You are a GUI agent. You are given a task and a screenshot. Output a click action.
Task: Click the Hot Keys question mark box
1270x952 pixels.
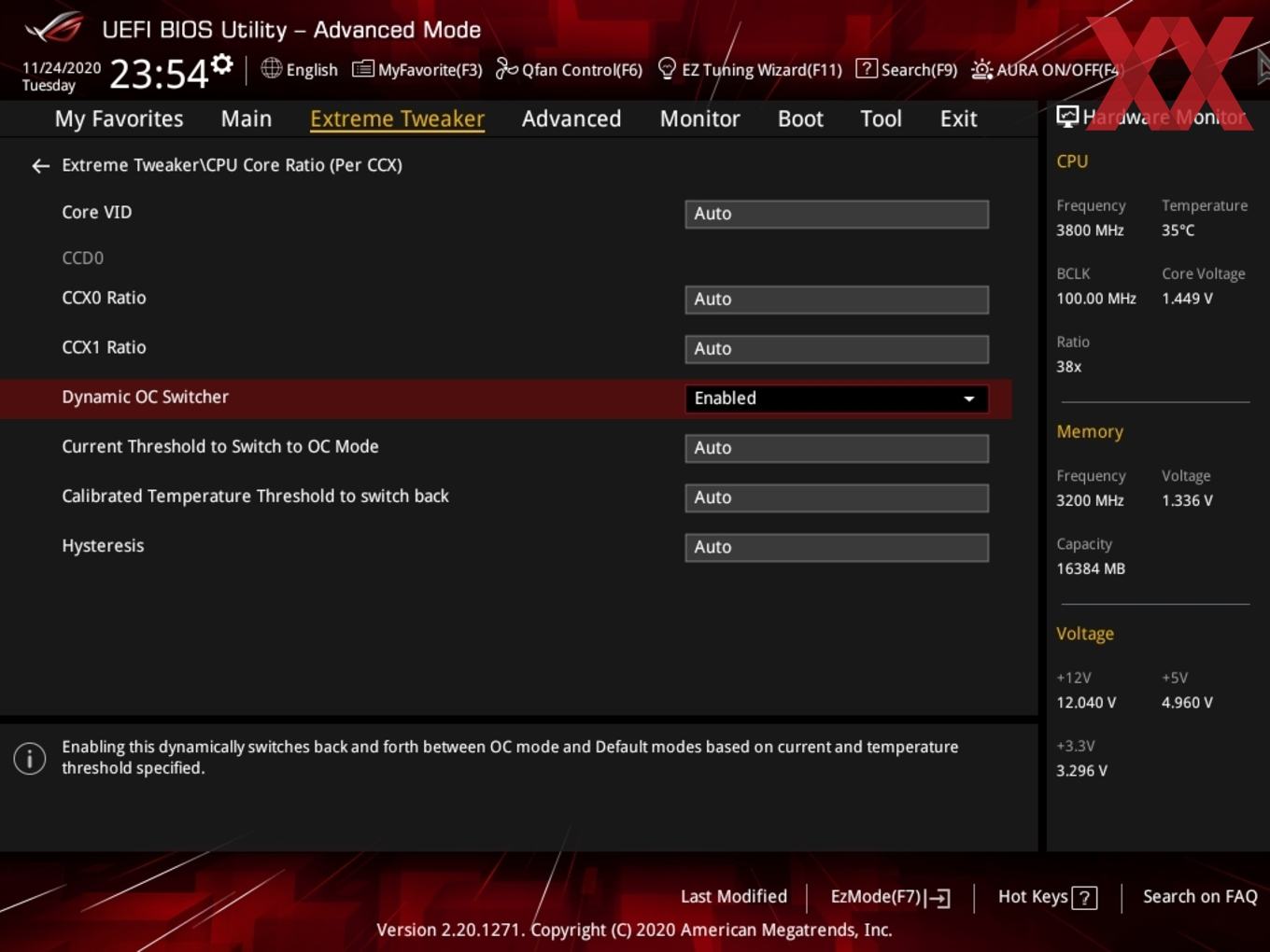1084,898
